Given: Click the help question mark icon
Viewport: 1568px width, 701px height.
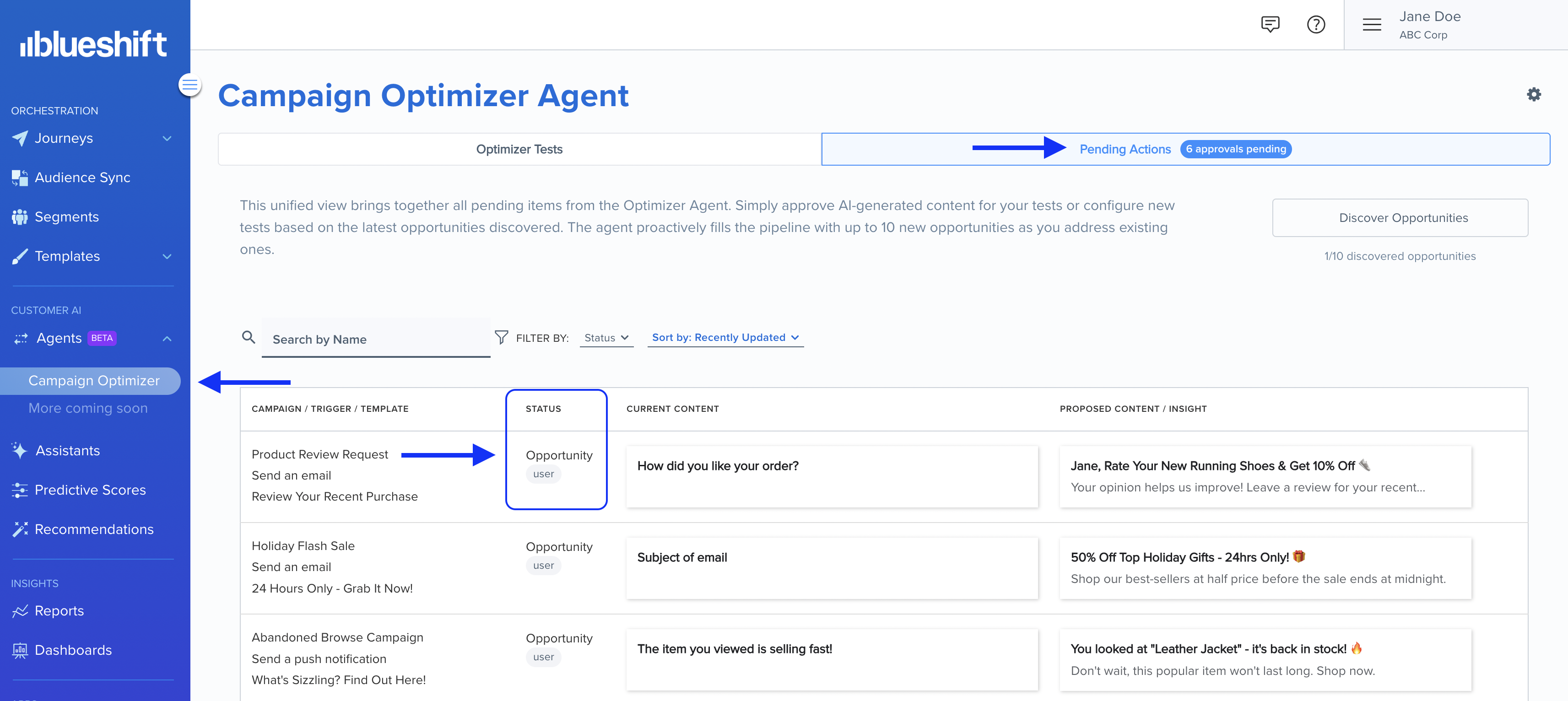Looking at the screenshot, I should (1315, 24).
